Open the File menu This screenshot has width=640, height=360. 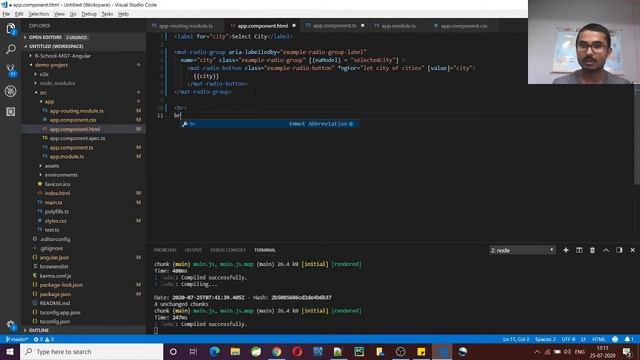6,14
